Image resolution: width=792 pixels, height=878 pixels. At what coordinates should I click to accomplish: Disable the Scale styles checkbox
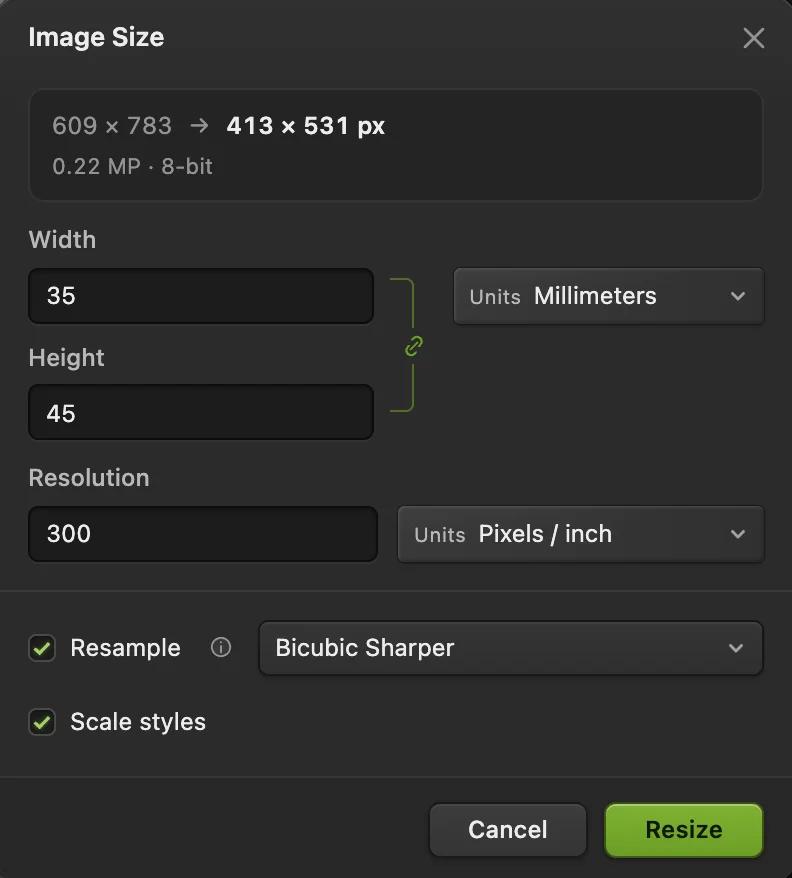pyautogui.click(x=42, y=722)
